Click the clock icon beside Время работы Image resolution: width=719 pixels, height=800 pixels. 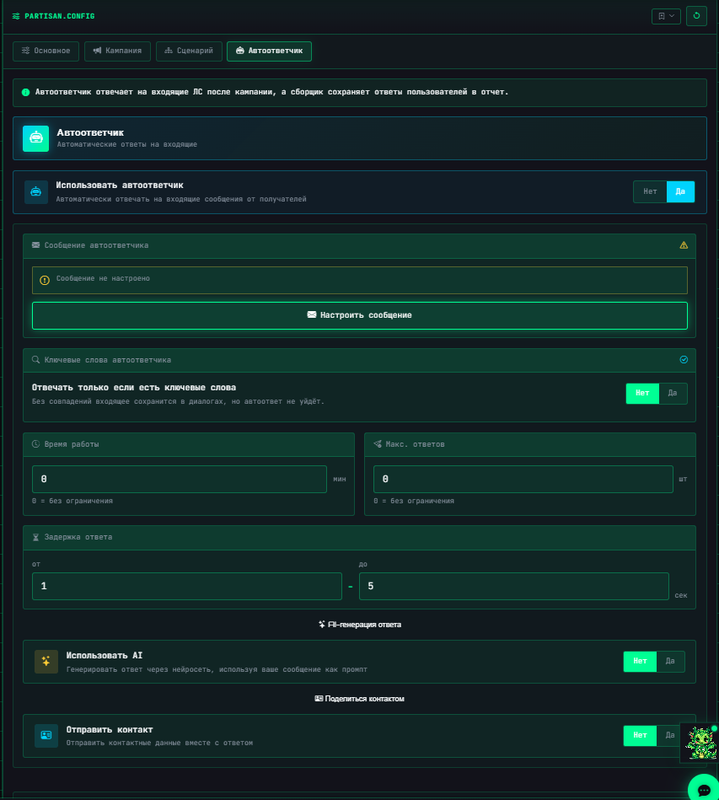pos(36,444)
